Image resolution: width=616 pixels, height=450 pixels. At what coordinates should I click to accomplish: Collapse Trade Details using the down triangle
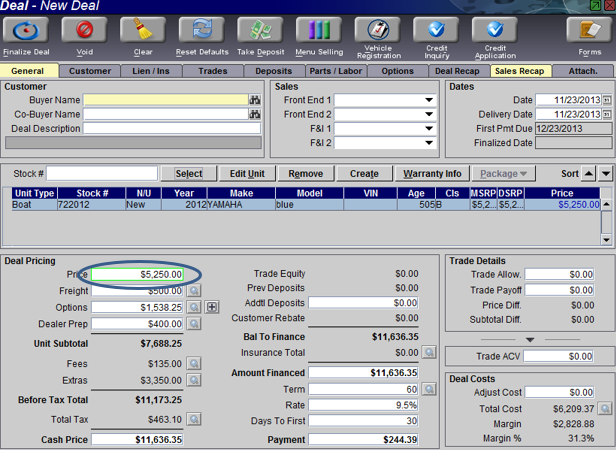(x=530, y=340)
